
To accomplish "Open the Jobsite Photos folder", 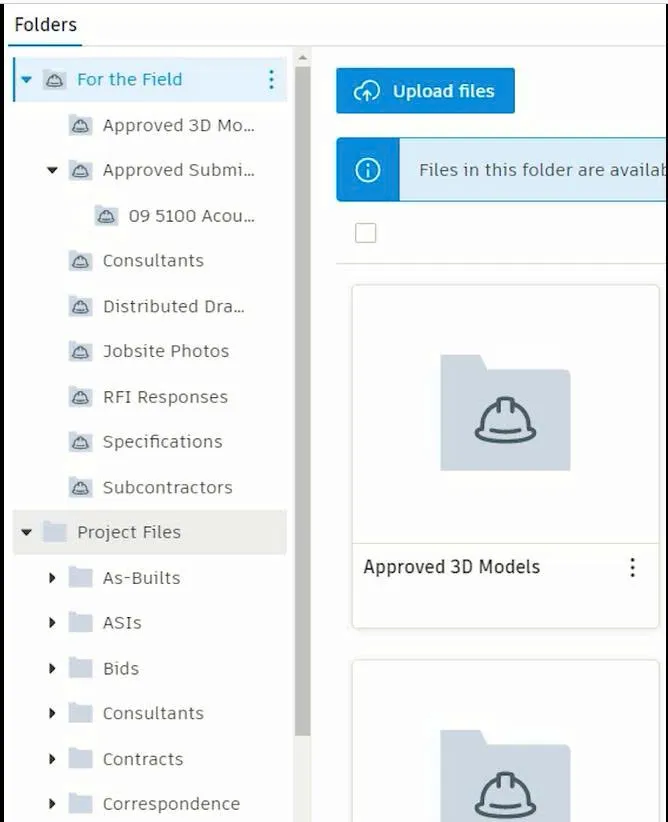I will coord(166,351).
